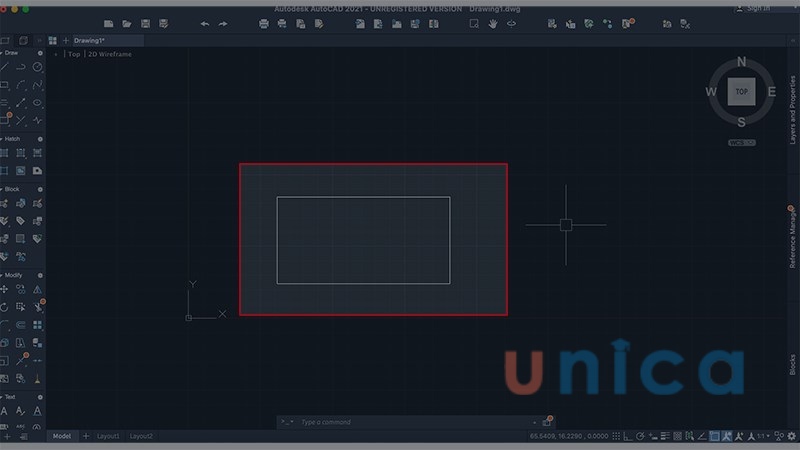Image resolution: width=800 pixels, height=450 pixels.
Task: Click the Zoom window toolbar icon
Action: tap(474, 24)
